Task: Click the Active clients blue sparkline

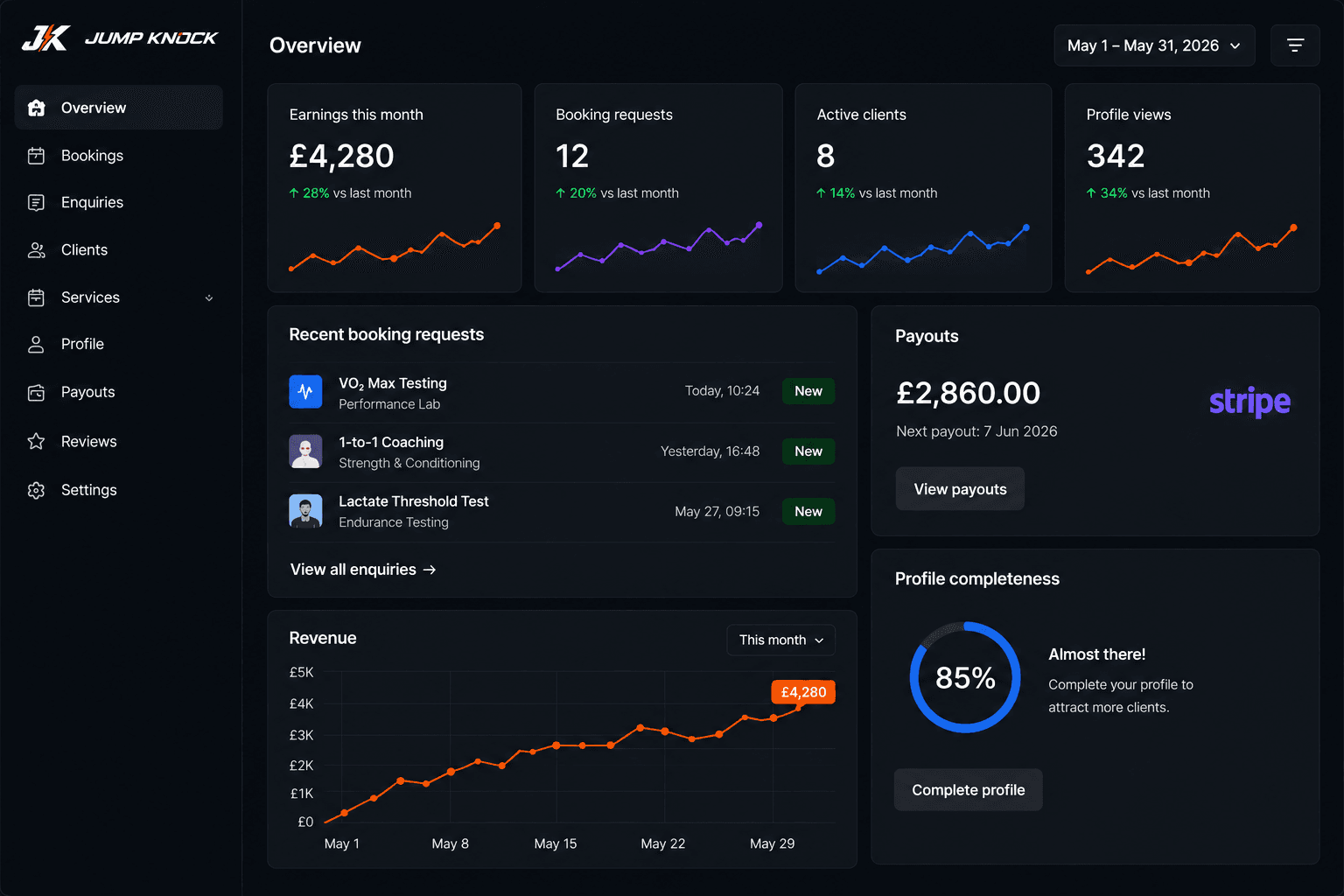Action: [x=922, y=249]
